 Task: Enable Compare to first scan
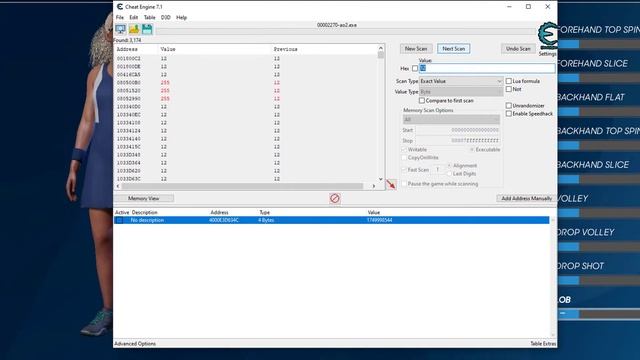422,100
